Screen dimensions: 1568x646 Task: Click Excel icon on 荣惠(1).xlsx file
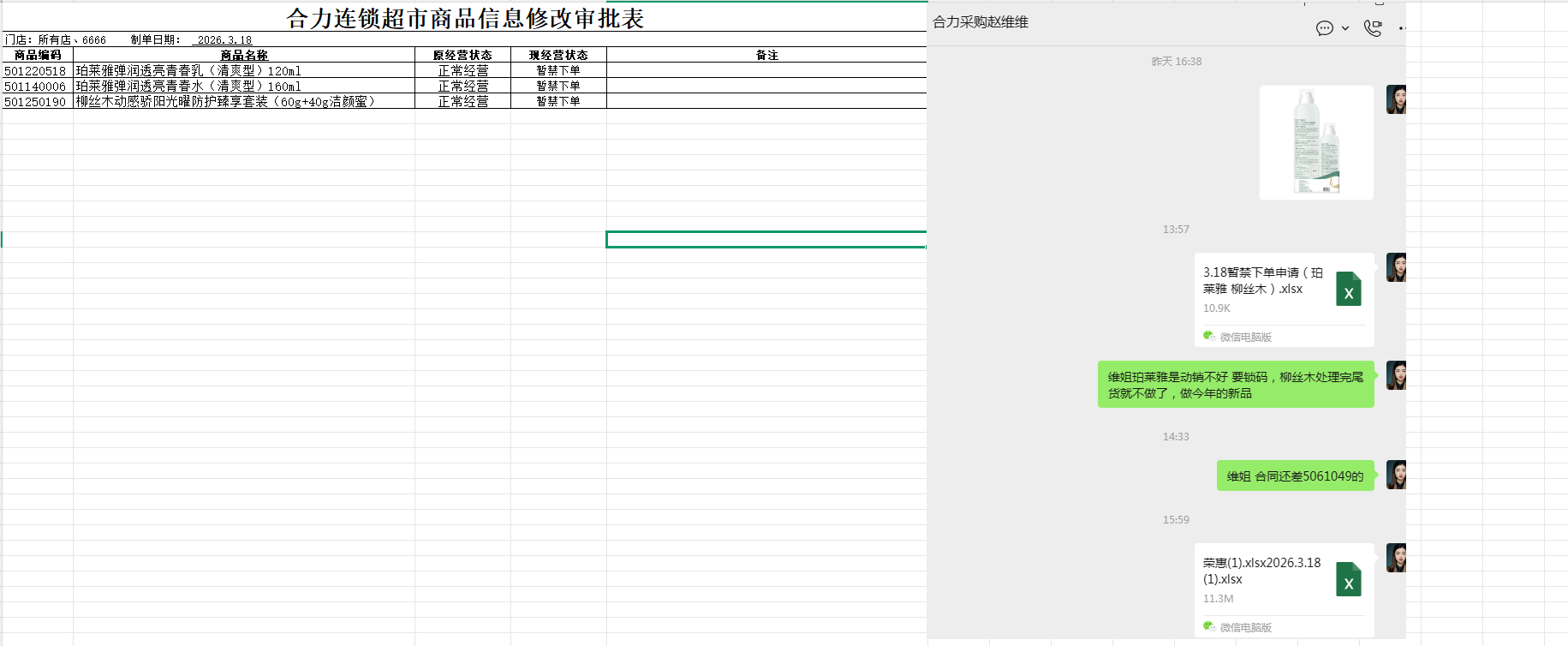1348,580
